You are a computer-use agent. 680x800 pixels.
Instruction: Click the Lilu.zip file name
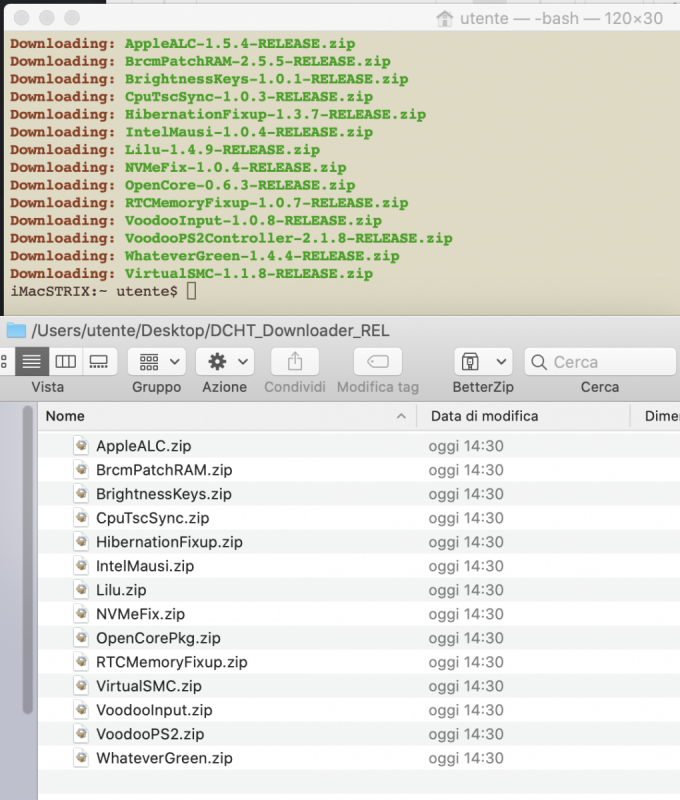pyautogui.click(x=121, y=590)
